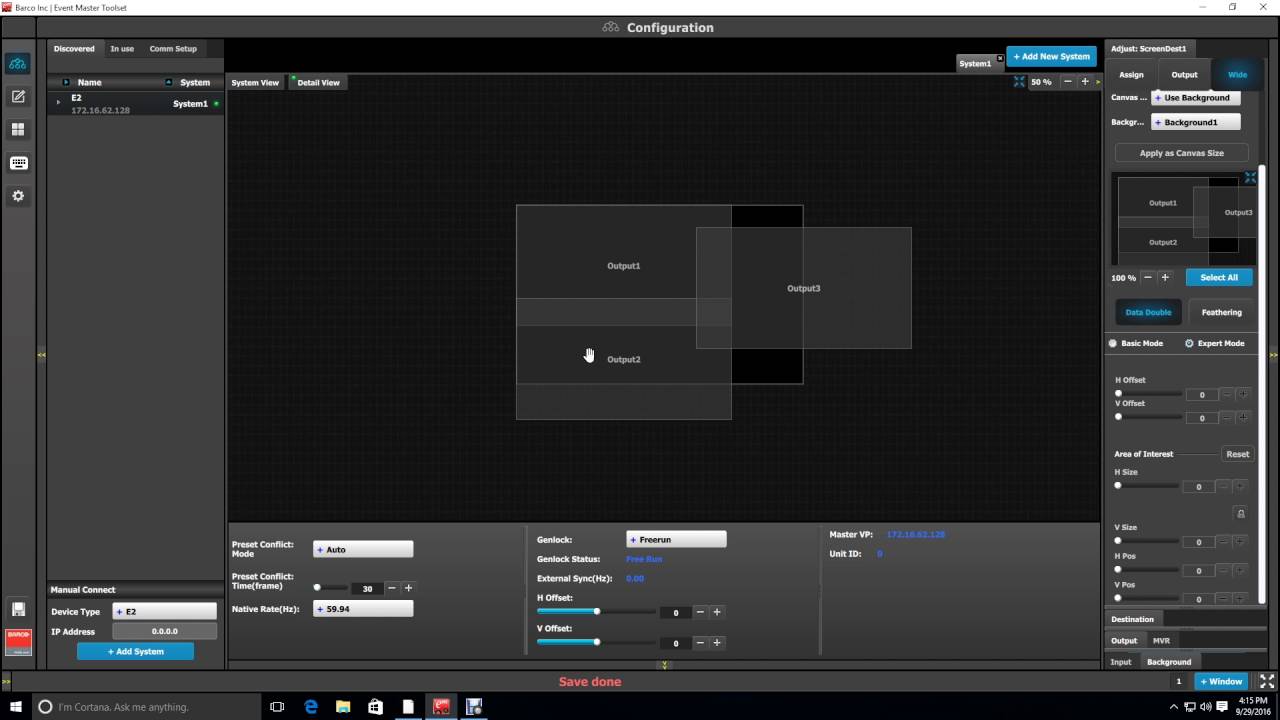Image resolution: width=1280 pixels, height=720 pixels.
Task: Close the System1 tab with its X
Action: (999, 58)
